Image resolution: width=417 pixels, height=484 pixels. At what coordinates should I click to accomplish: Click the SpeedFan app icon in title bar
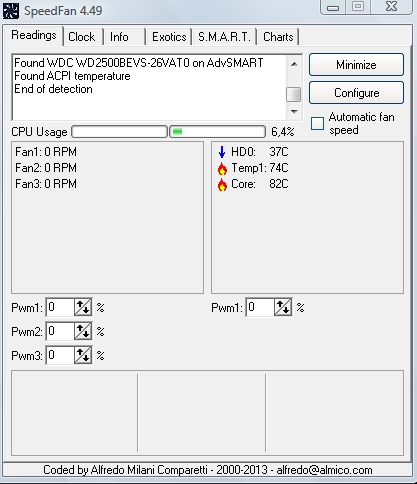[x=11, y=10]
